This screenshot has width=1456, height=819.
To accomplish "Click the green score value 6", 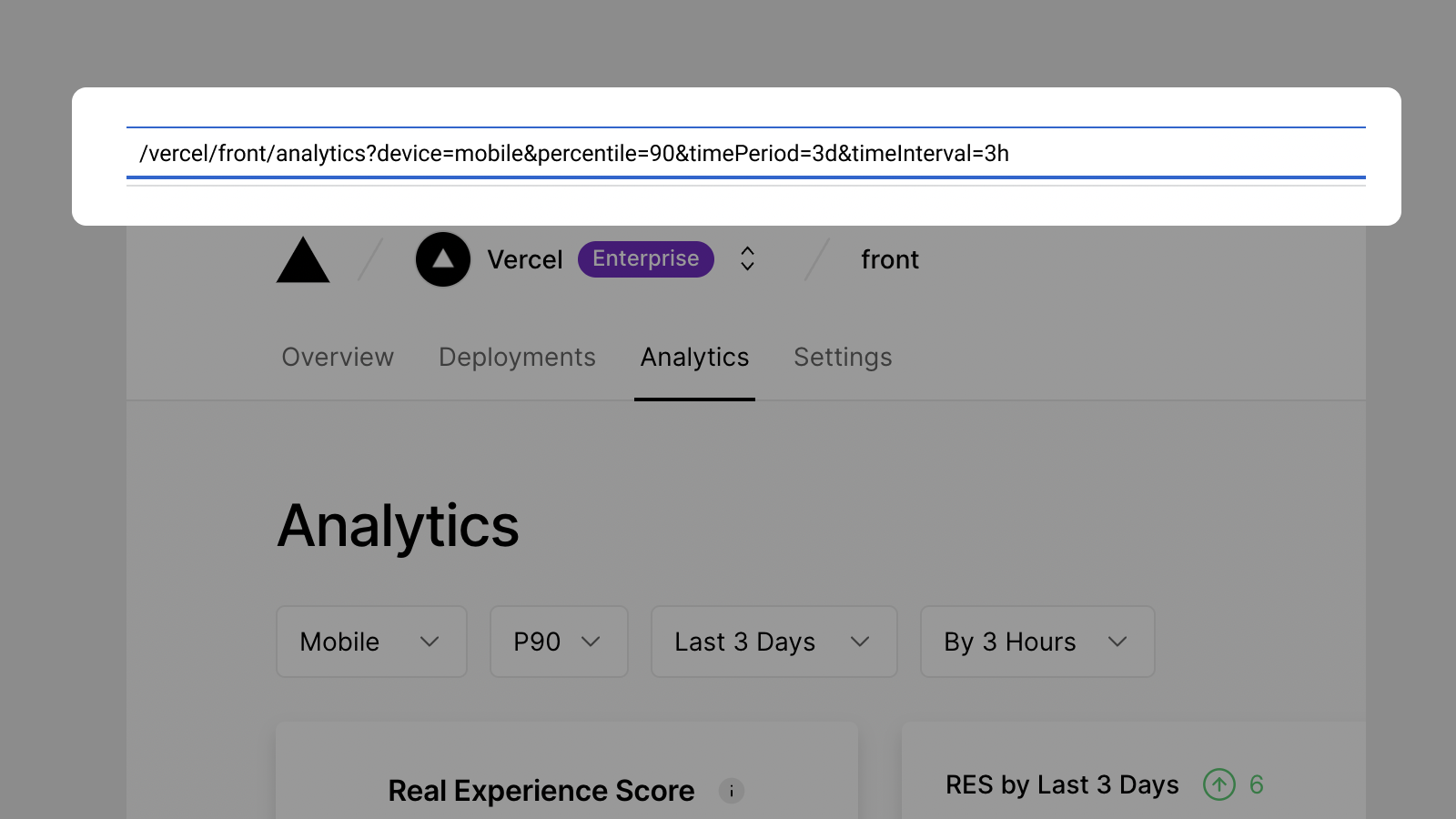I will 1257,784.
